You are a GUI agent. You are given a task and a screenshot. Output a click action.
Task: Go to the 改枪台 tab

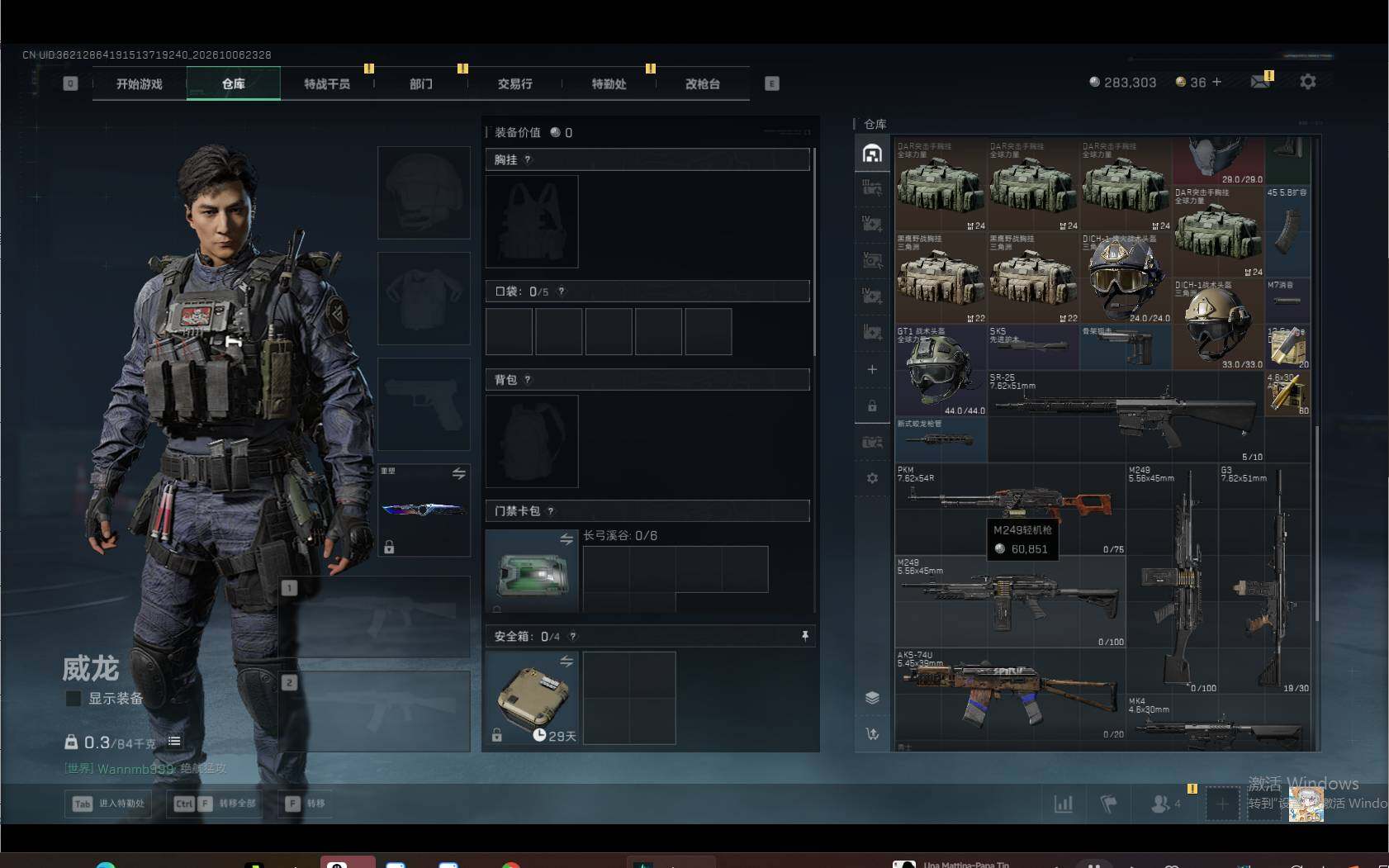pyautogui.click(x=702, y=84)
